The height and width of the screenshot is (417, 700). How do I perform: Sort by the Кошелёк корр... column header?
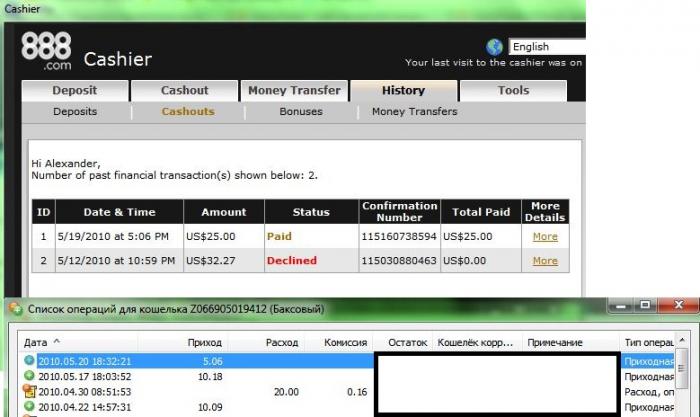click(477, 342)
